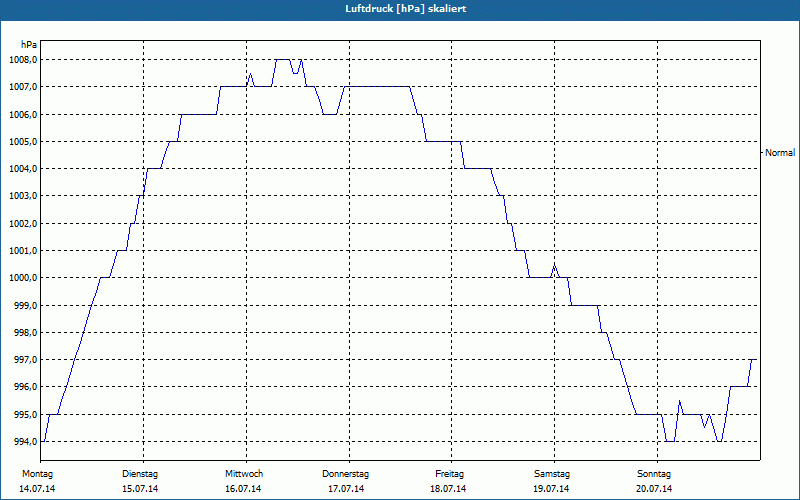Image resolution: width=800 pixels, height=500 pixels.
Task: Select the 'Freitag' day label
Action: 449,474
